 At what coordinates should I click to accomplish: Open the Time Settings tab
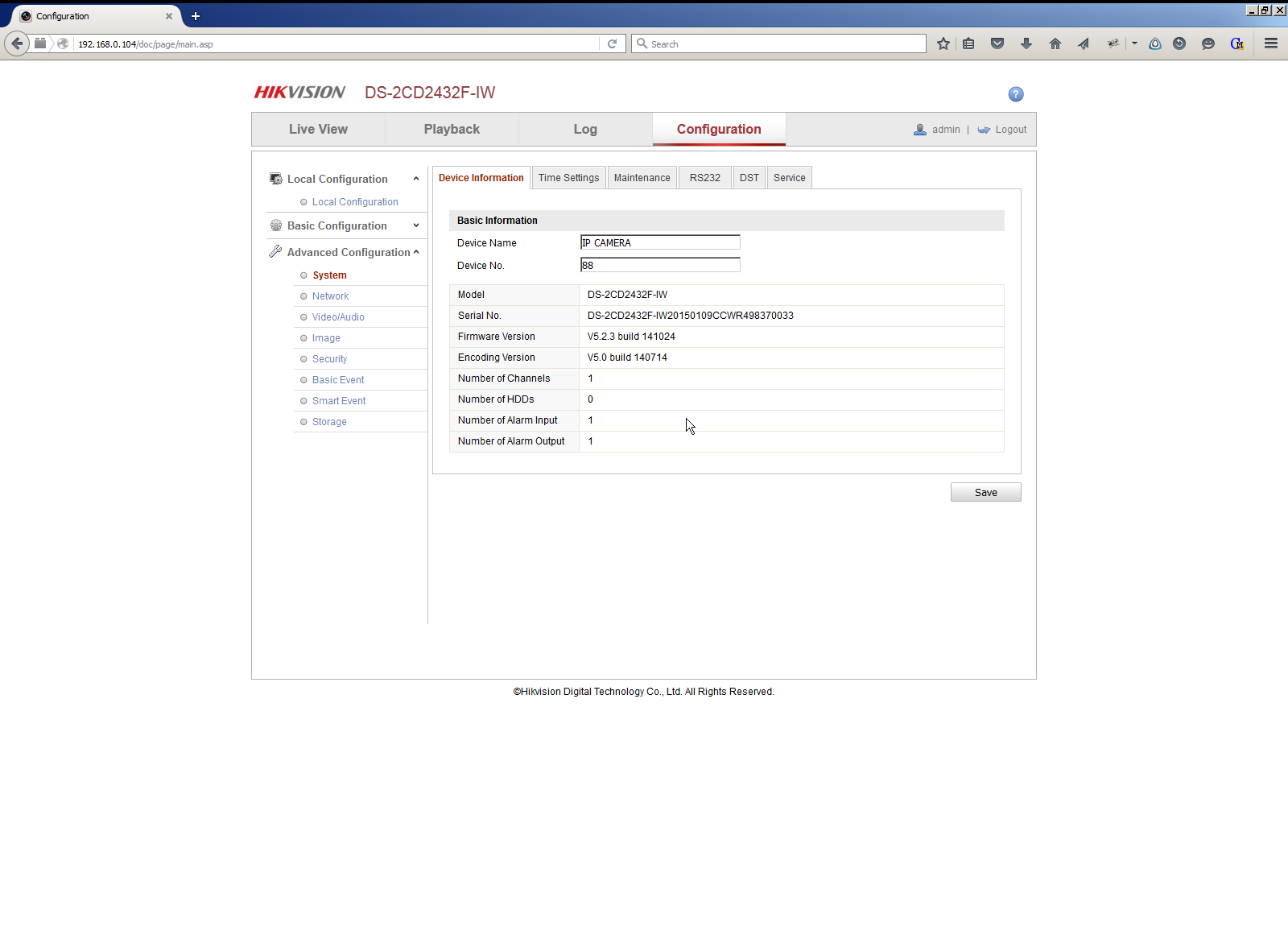(569, 178)
